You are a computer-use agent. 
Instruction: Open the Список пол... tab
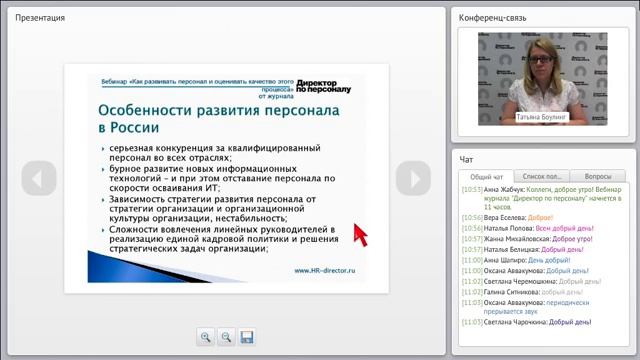542,176
